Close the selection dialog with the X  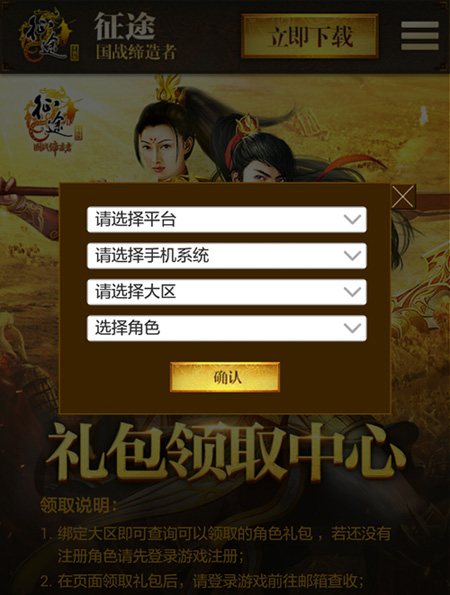tap(403, 197)
